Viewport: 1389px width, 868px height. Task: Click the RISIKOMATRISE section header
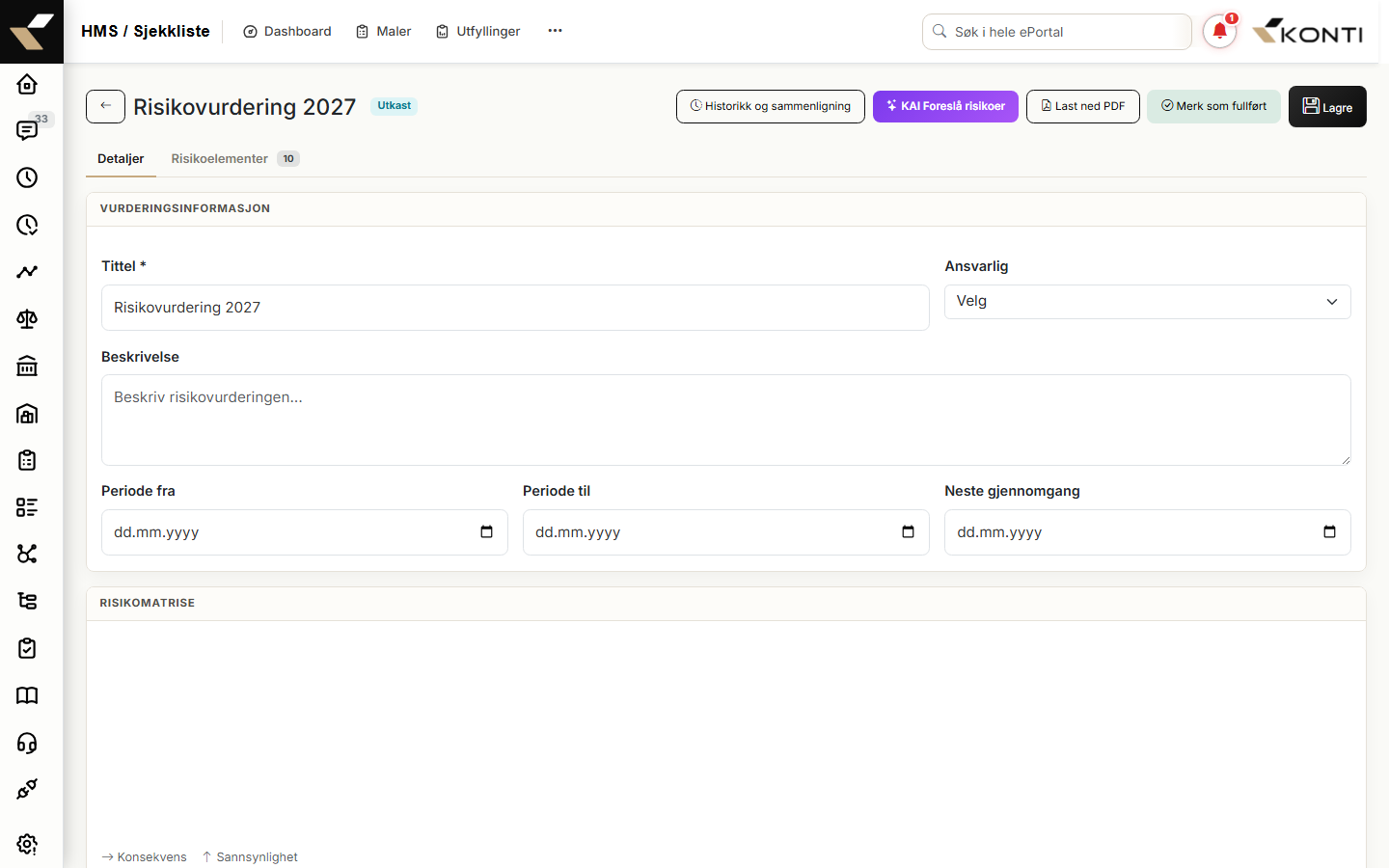(x=148, y=603)
